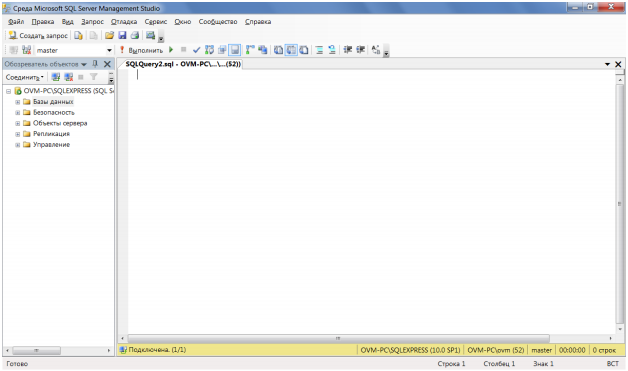This screenshot has width=628, height=371.
Task: Toggle IntelliSense Enabled button
Action: click(x=235, y=50)
